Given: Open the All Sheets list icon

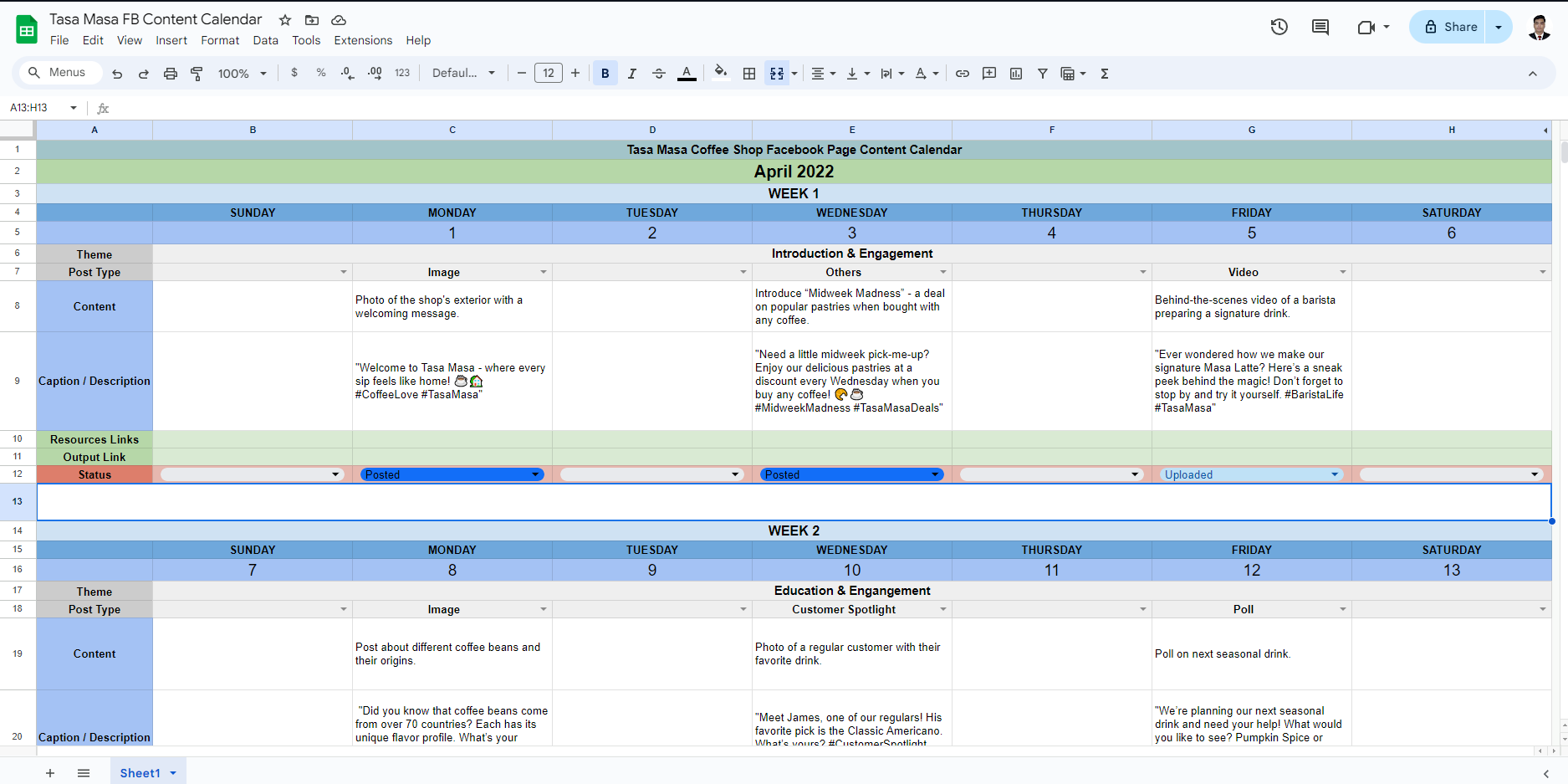Looking at the screenshot, I should pos(84,773).
